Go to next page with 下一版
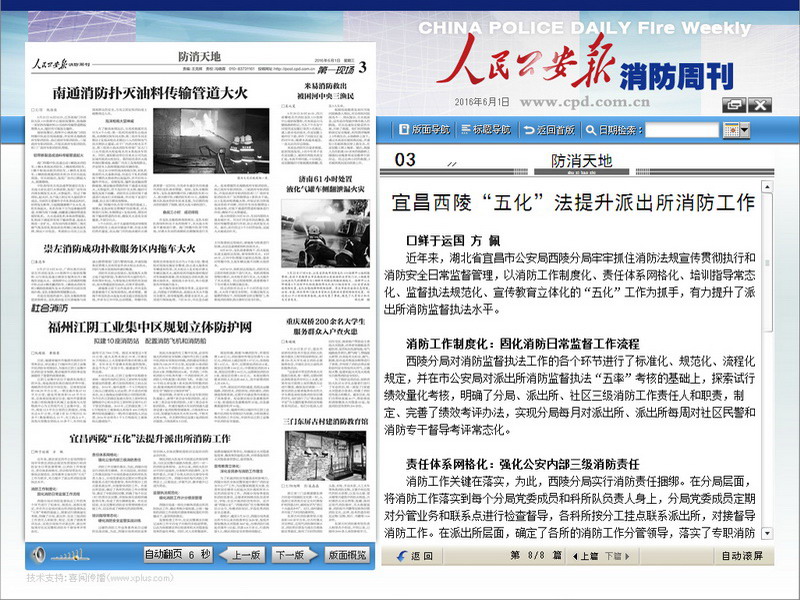This screenshot has width=800, height=600. [295, 555]
